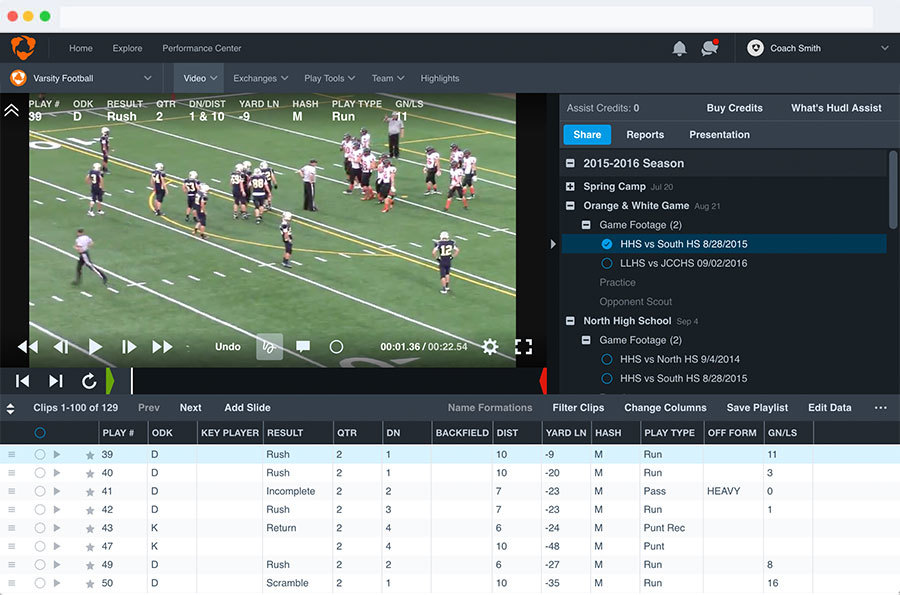The image size is (900, 595).
Task: Select the drawing telestrator tool
Action: [x=269, y=347]
